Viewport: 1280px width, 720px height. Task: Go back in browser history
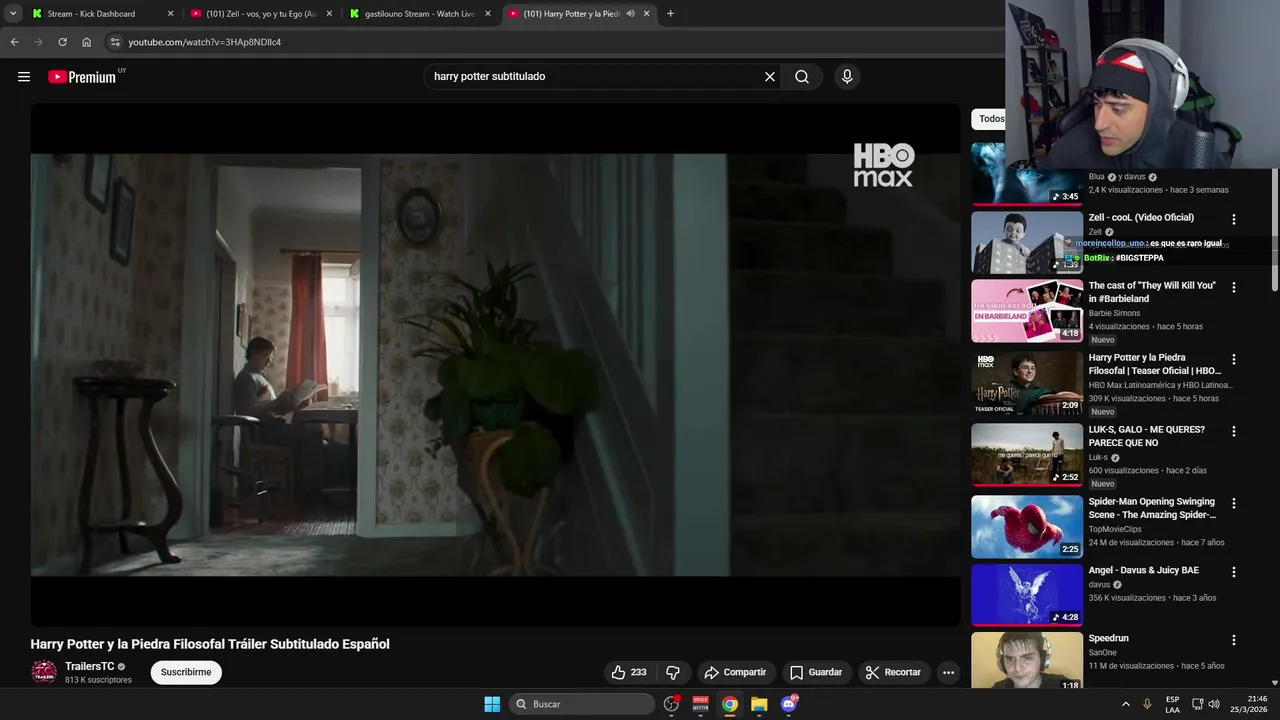coord(14,42)
